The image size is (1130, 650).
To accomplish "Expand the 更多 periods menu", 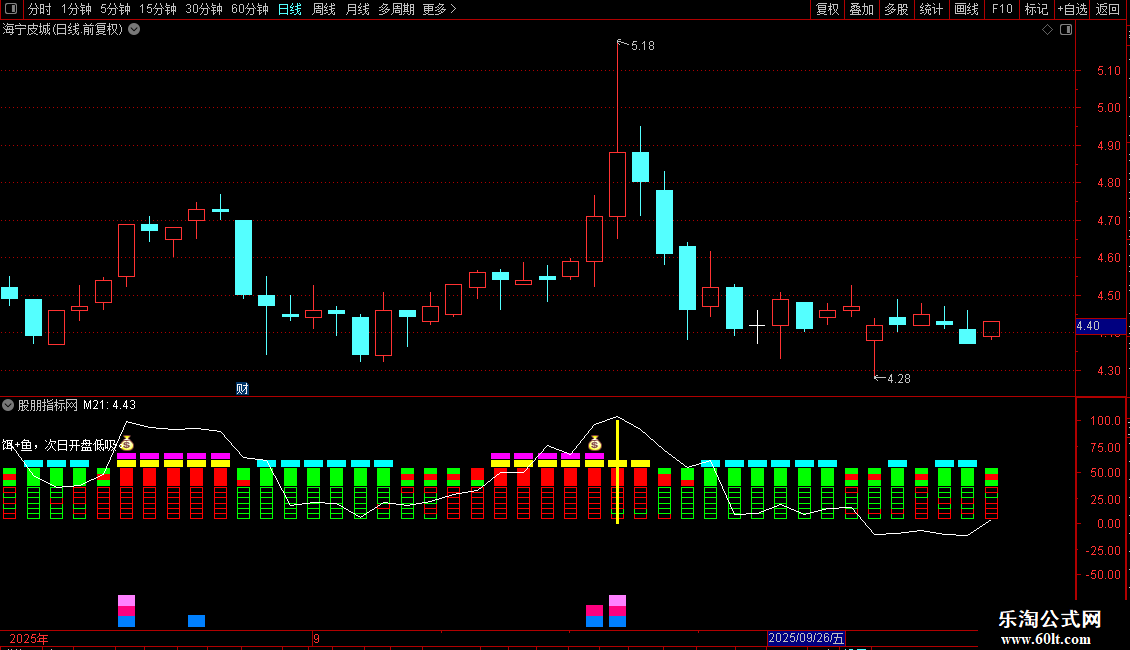I will pyautogui.click(x=439, y=9).
